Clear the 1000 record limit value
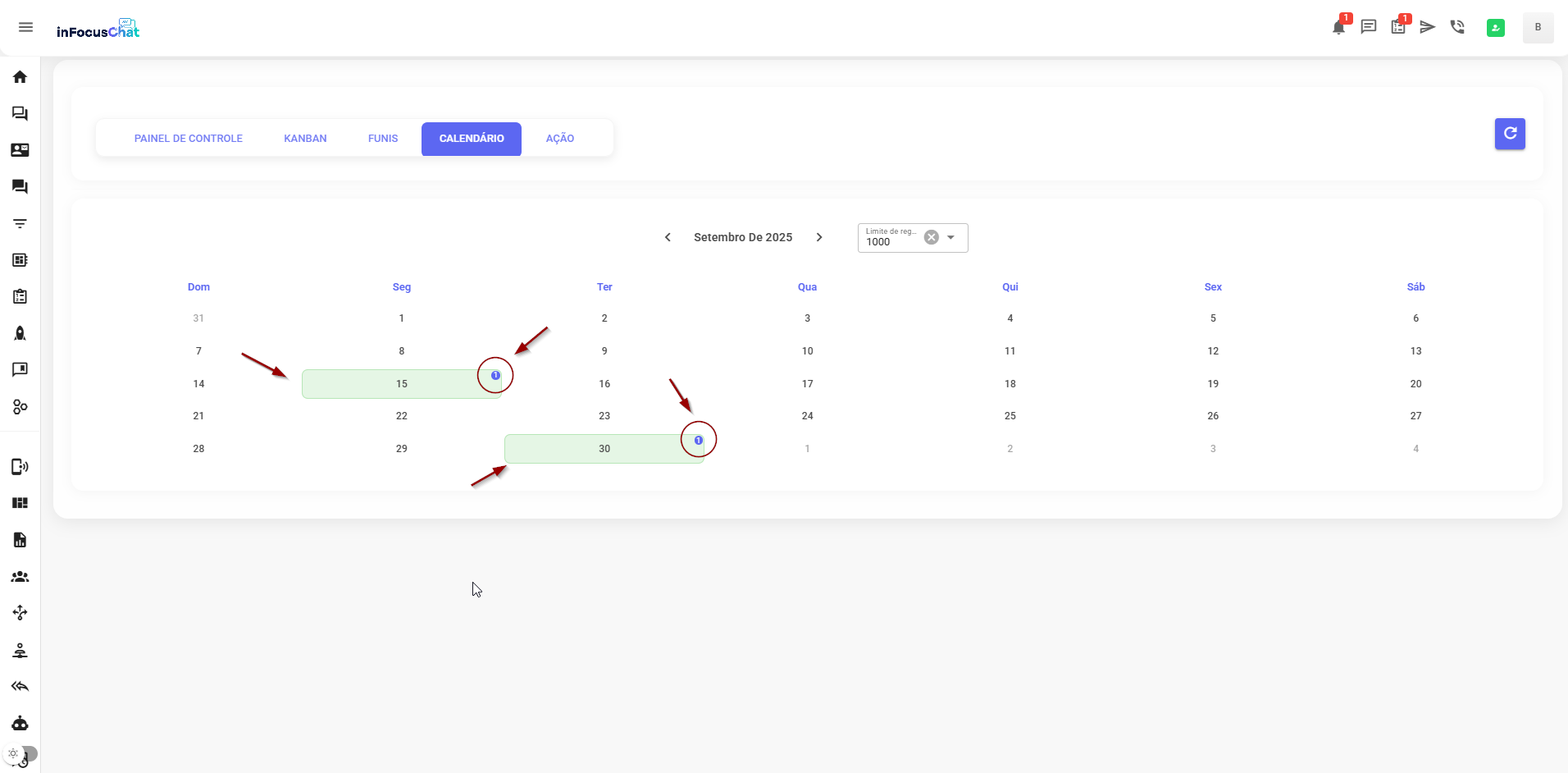The image size is (1568, 773). coord(932,237)
